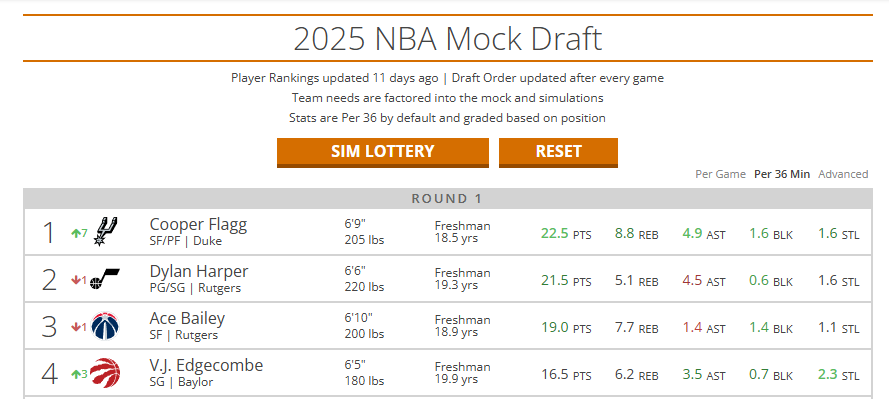Switch stats view to Advanced
This screenshot has height=399, width=889.
[x=843, y=175]
